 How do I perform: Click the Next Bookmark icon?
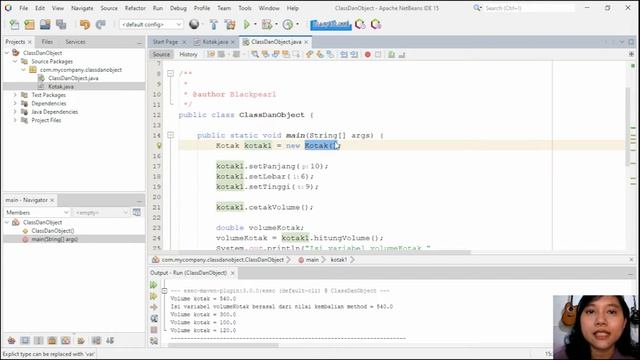(x=320, y=54)
